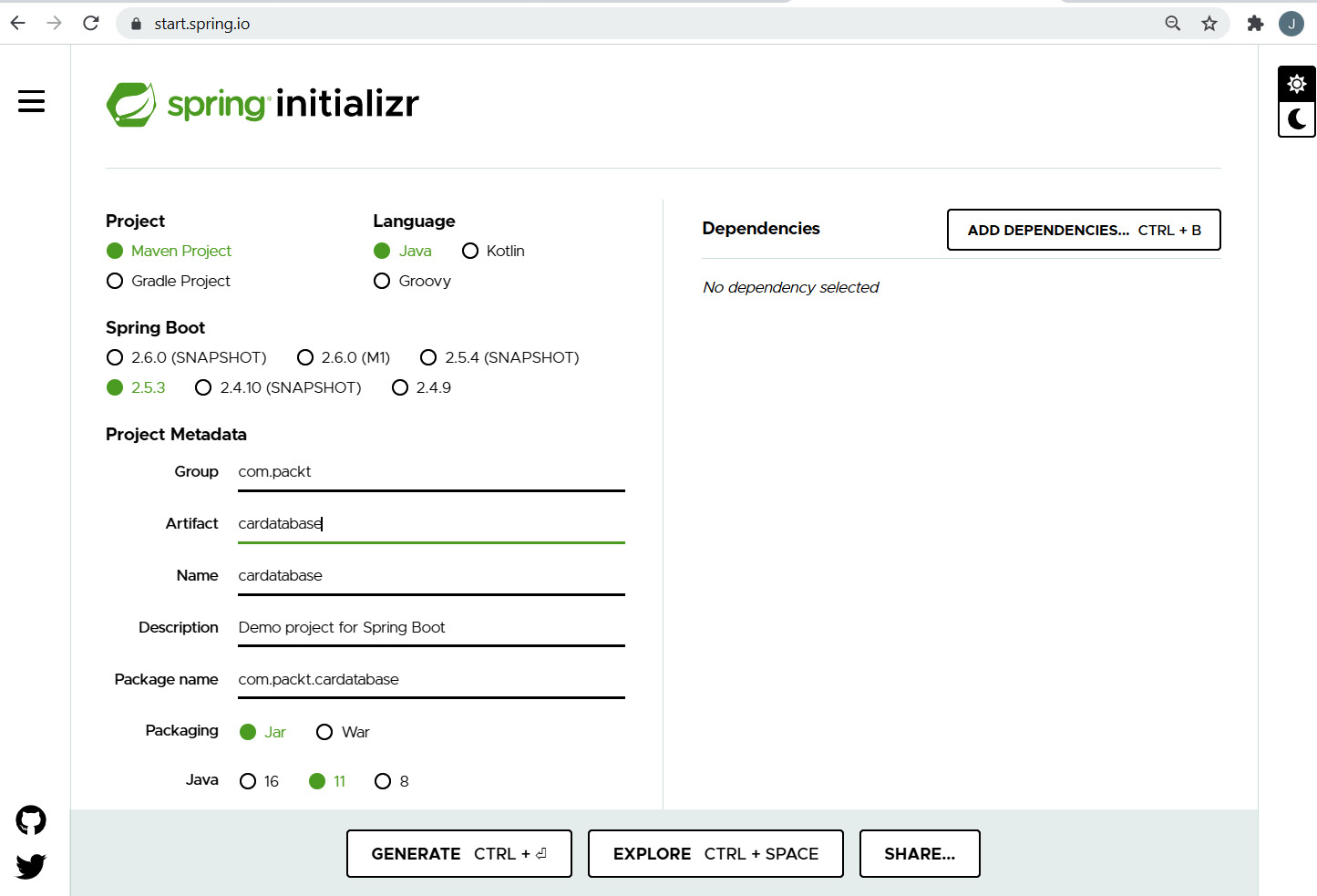
Task: Select War packaging
Action: click(x=343, y=732)
